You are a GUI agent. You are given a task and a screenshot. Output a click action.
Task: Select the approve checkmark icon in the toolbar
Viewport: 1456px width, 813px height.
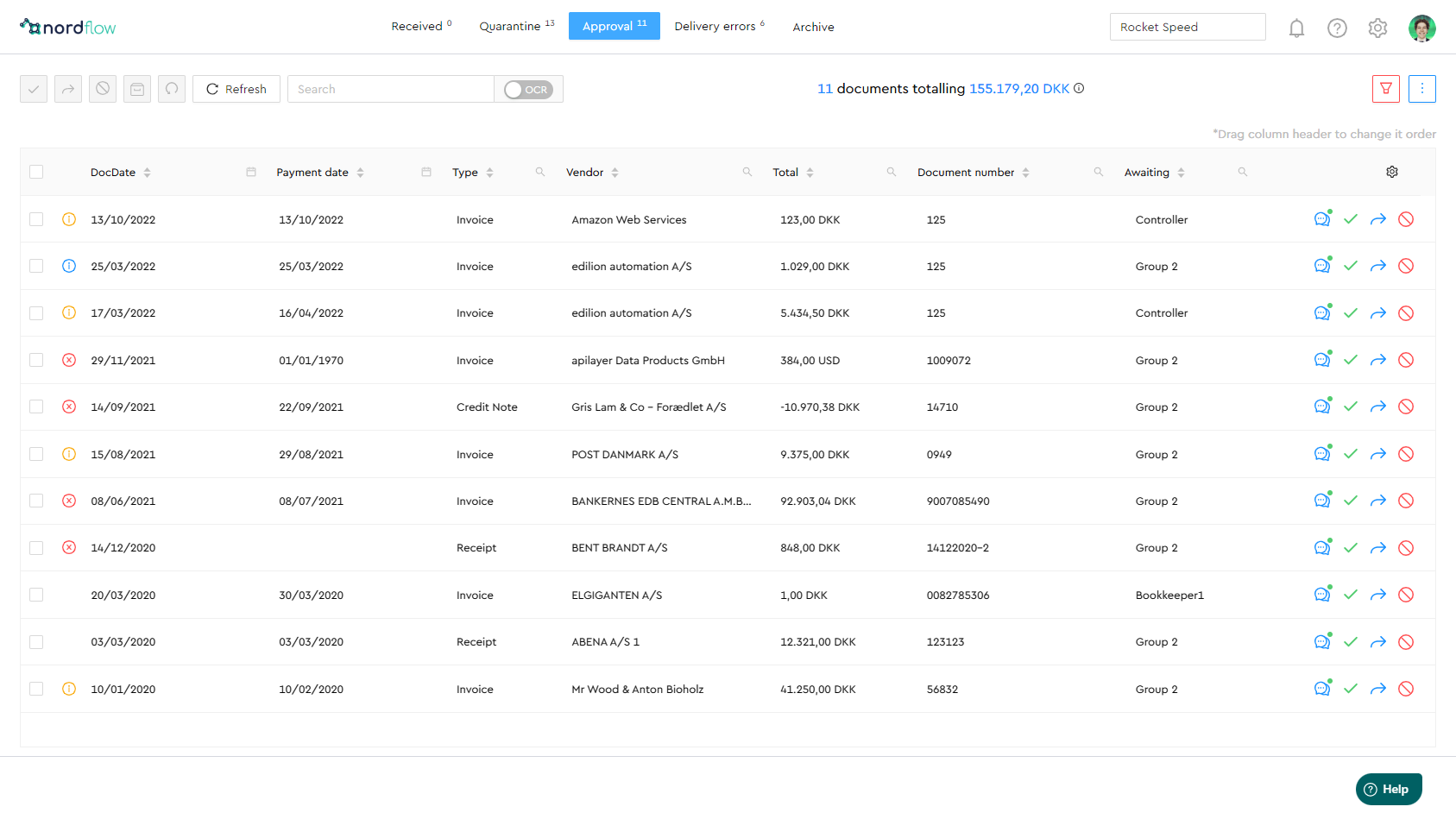[33, 89]
